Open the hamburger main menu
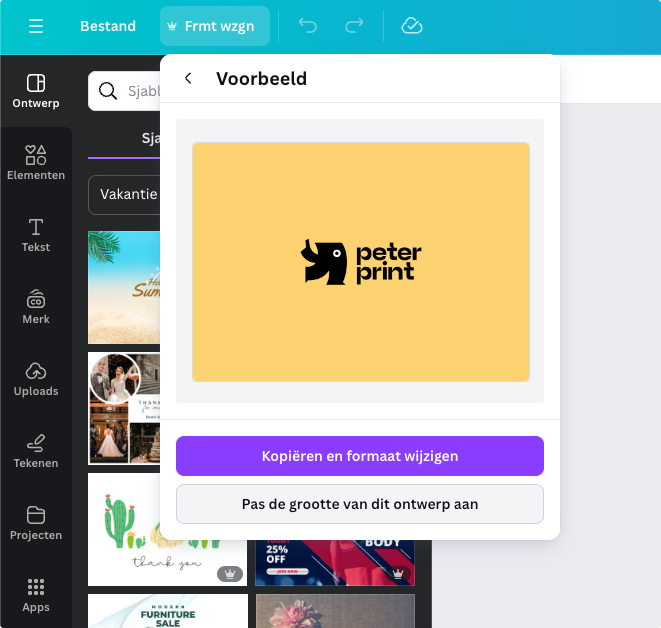 click(x=36, y=26)
